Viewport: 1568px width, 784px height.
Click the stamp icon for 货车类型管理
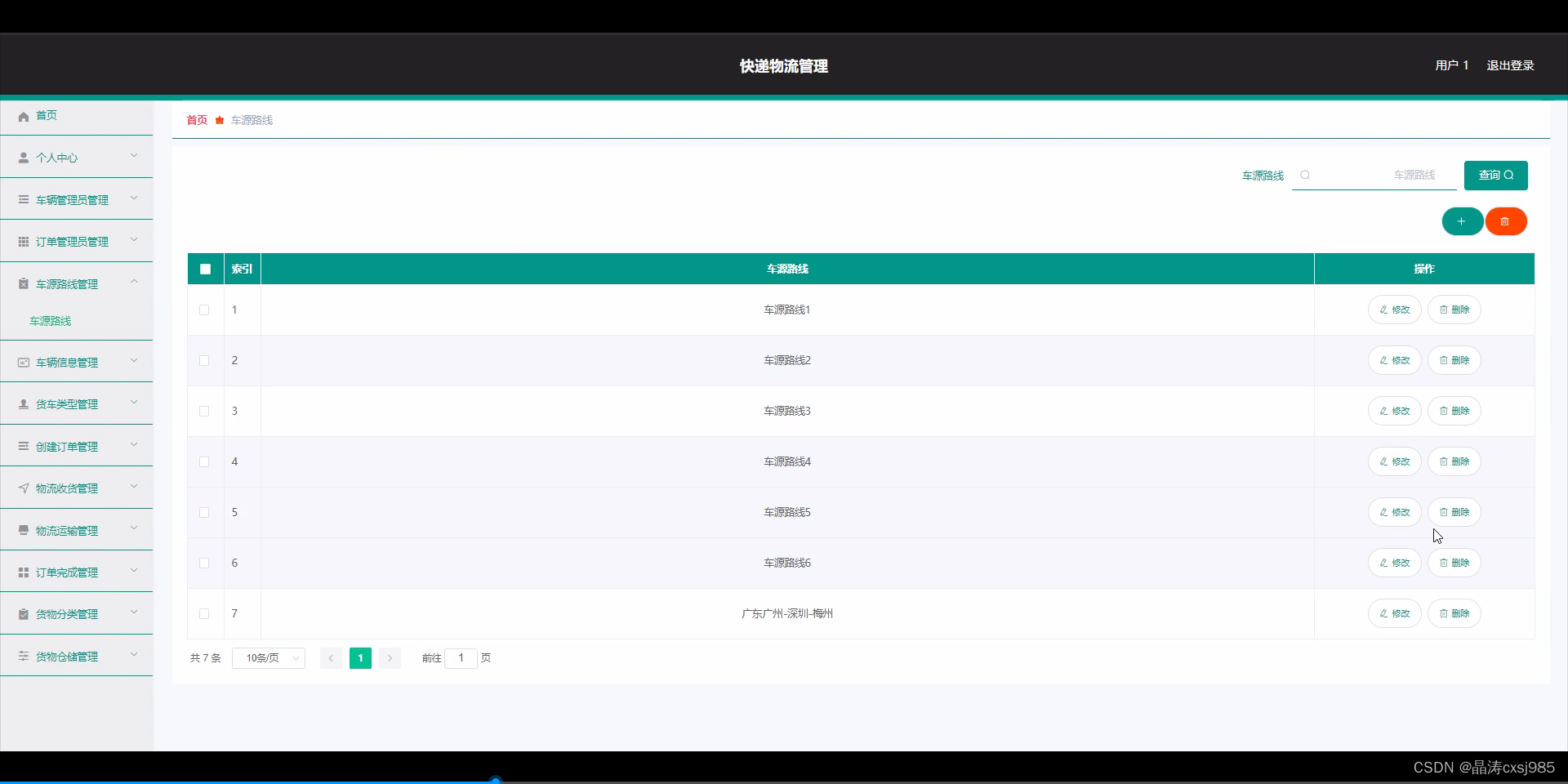[24, 404]
